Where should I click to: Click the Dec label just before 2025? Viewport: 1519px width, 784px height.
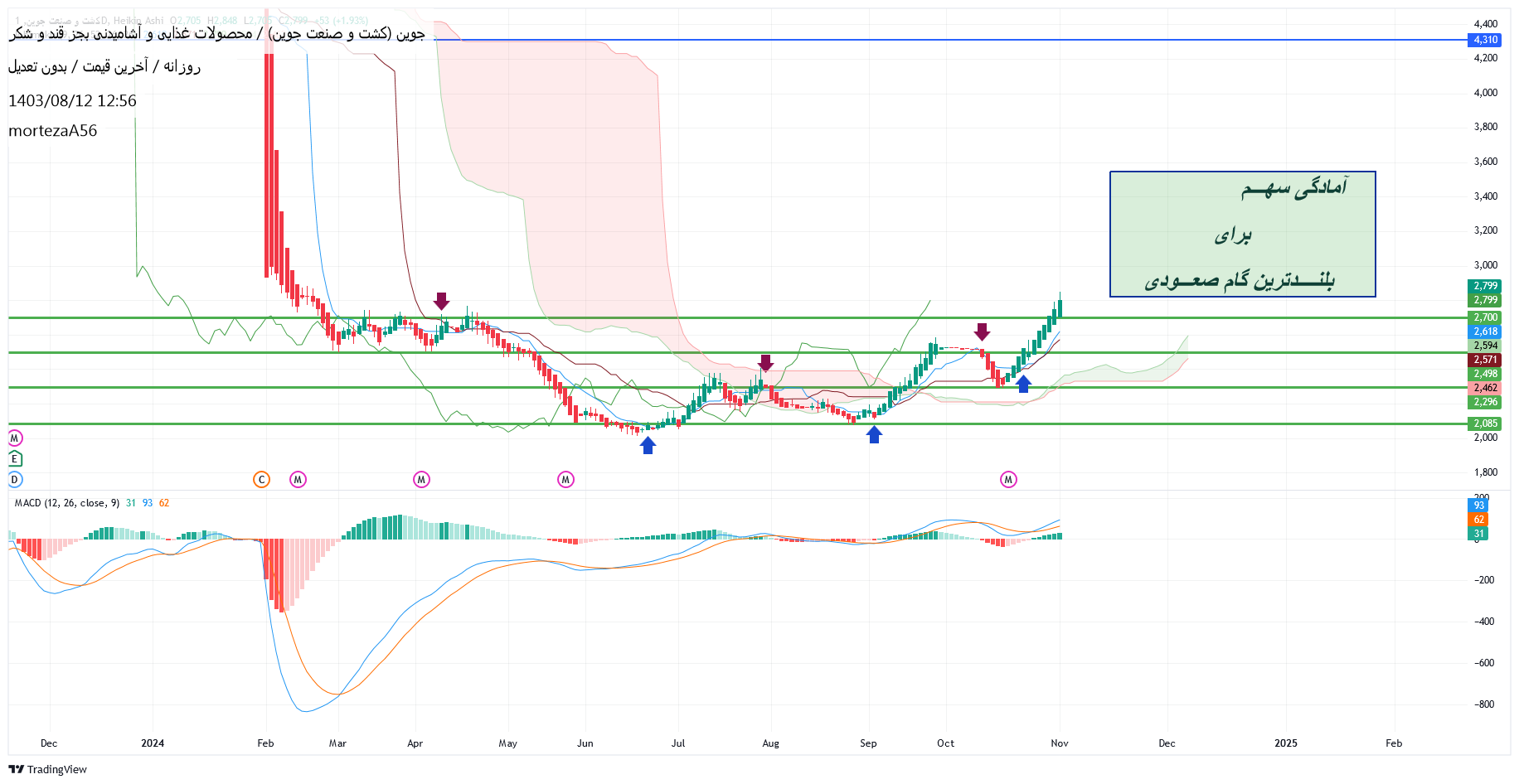1167,743
